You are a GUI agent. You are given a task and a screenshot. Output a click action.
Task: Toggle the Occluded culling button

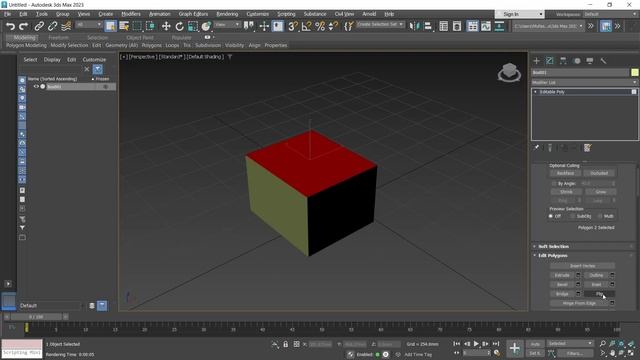(599, 173)
